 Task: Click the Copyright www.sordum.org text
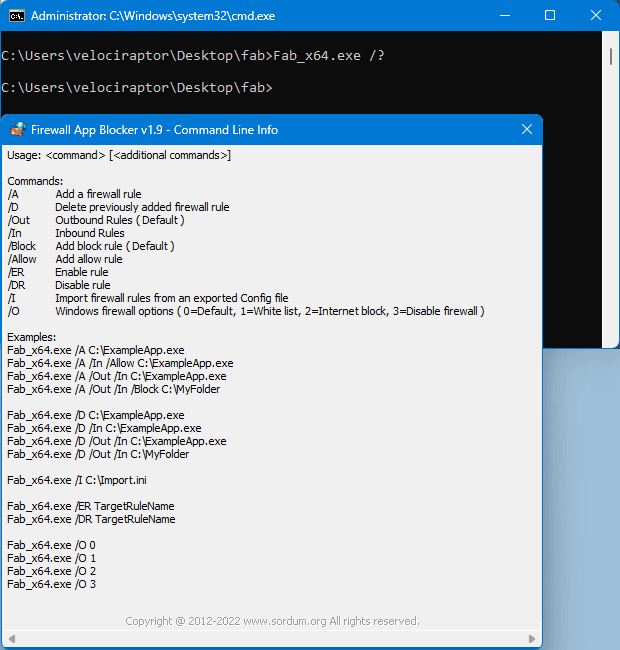tap(272, 621)
